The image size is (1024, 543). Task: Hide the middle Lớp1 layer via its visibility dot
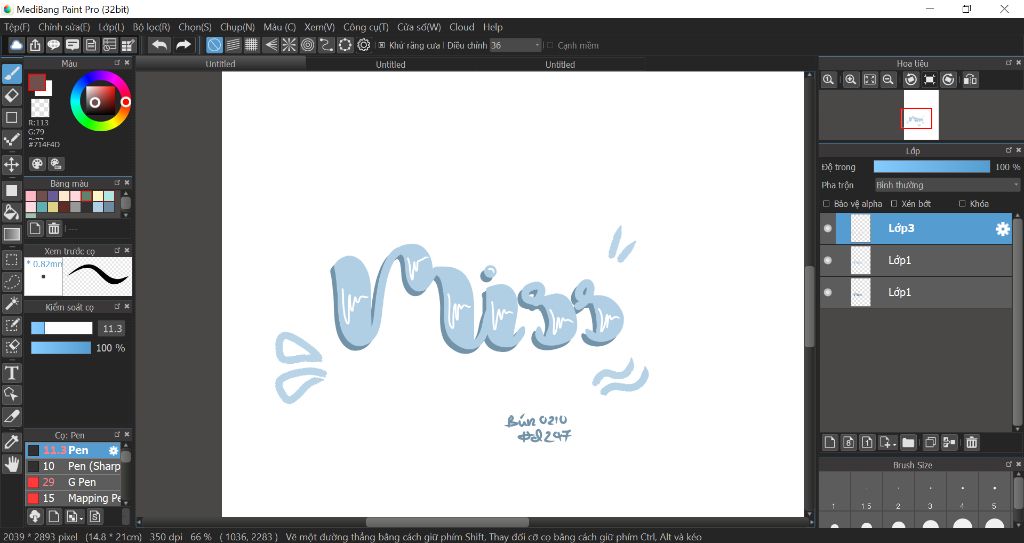pyautogui.click(x=828, y=260)
